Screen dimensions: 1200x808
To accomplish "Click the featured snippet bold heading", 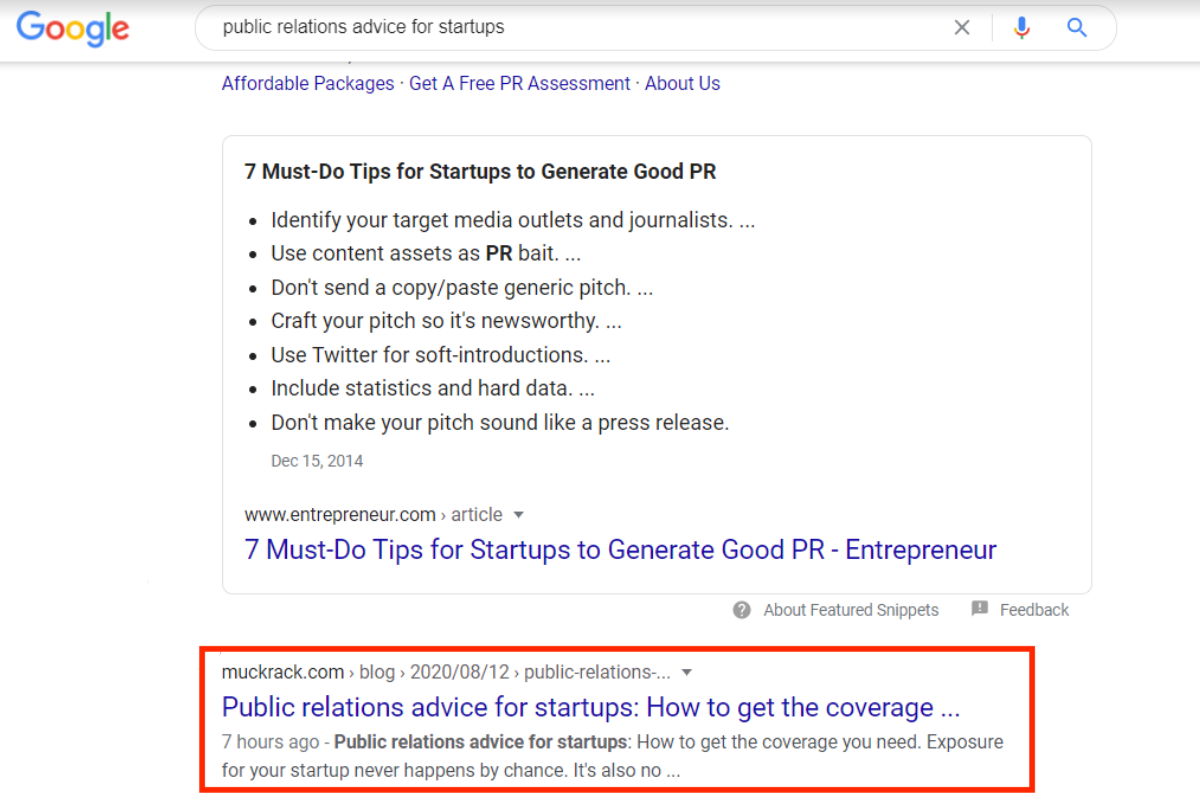I will 480,172.
